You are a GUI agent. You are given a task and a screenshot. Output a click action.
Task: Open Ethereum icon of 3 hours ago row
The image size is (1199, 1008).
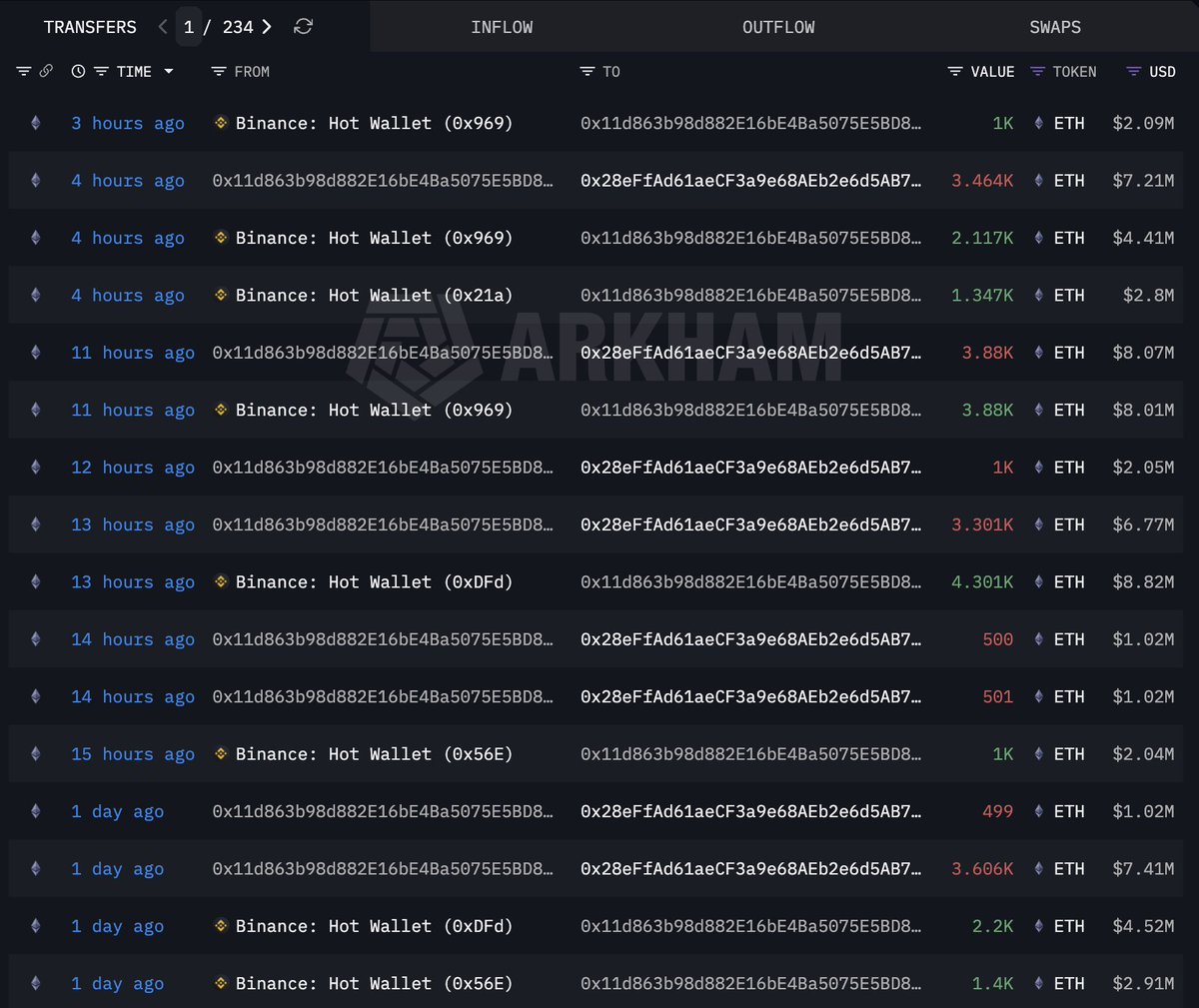[x=36, y=123]
